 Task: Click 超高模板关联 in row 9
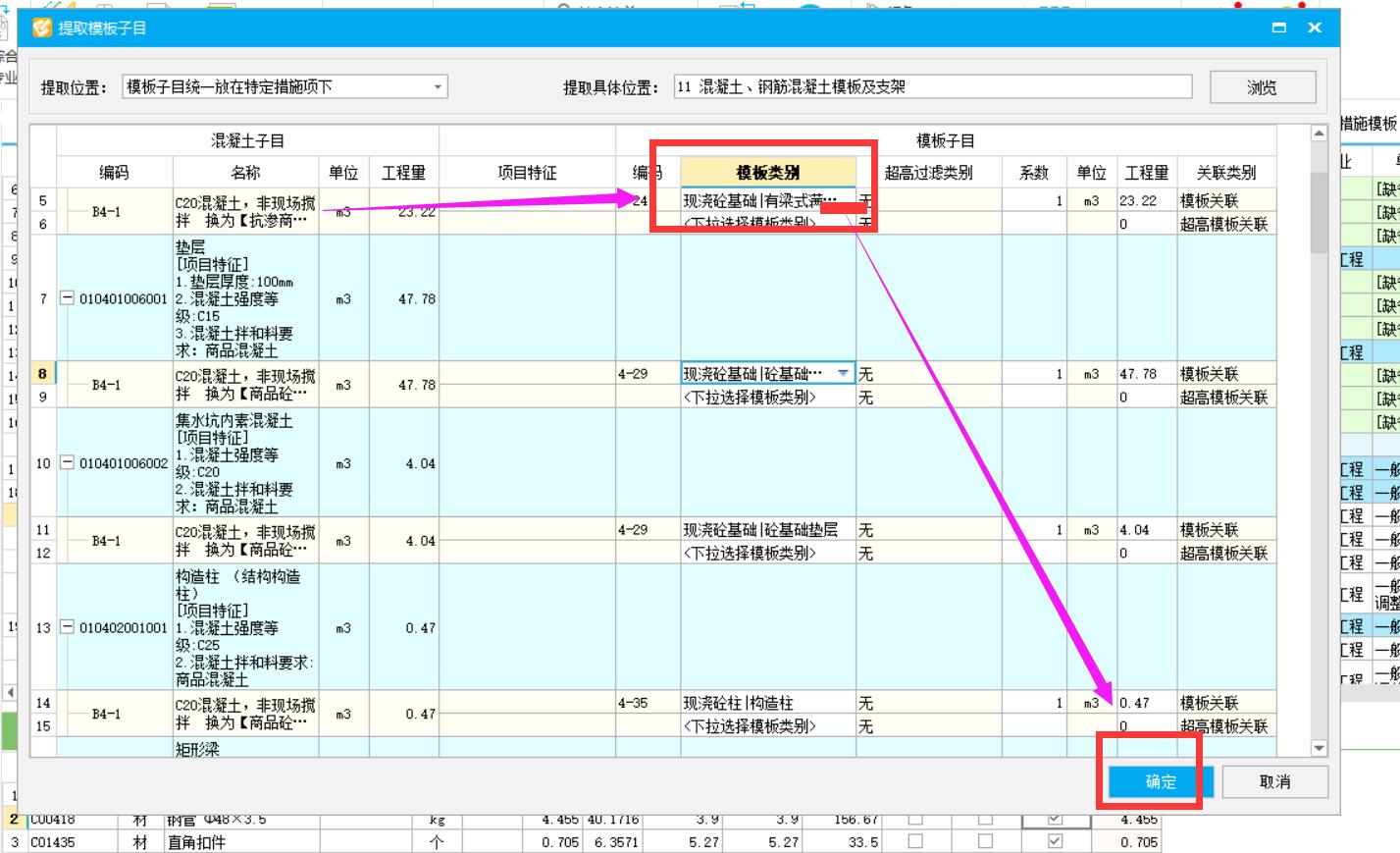click(1224, 397)
